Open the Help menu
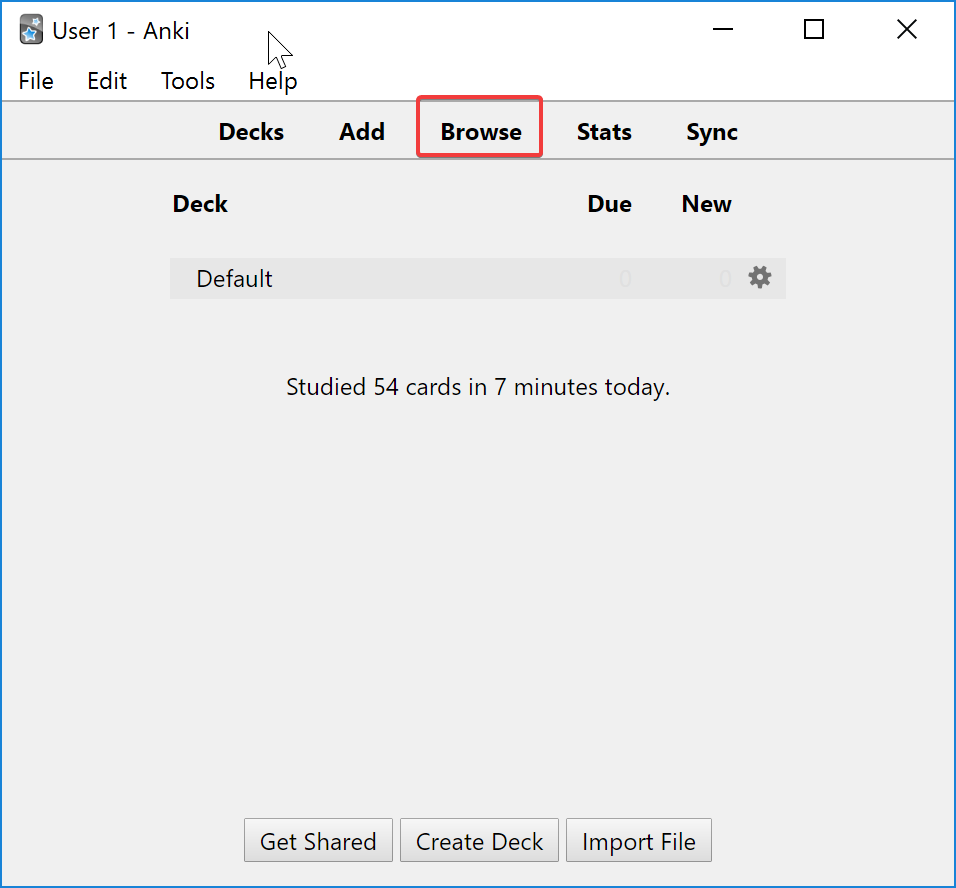This screenshot has height=888, width=956. point(273,81)
